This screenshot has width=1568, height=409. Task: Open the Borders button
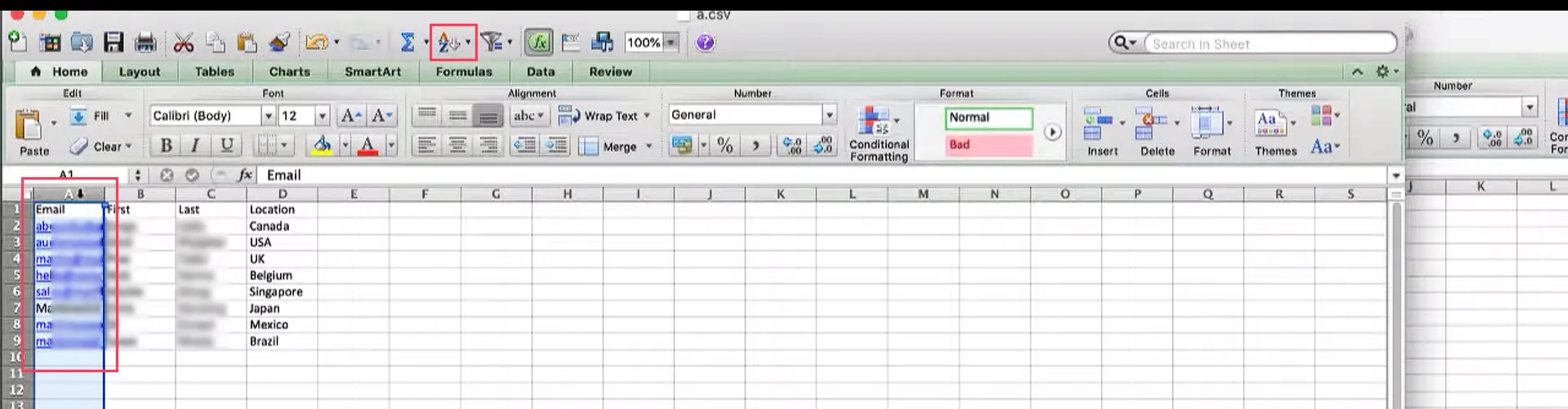265,146
